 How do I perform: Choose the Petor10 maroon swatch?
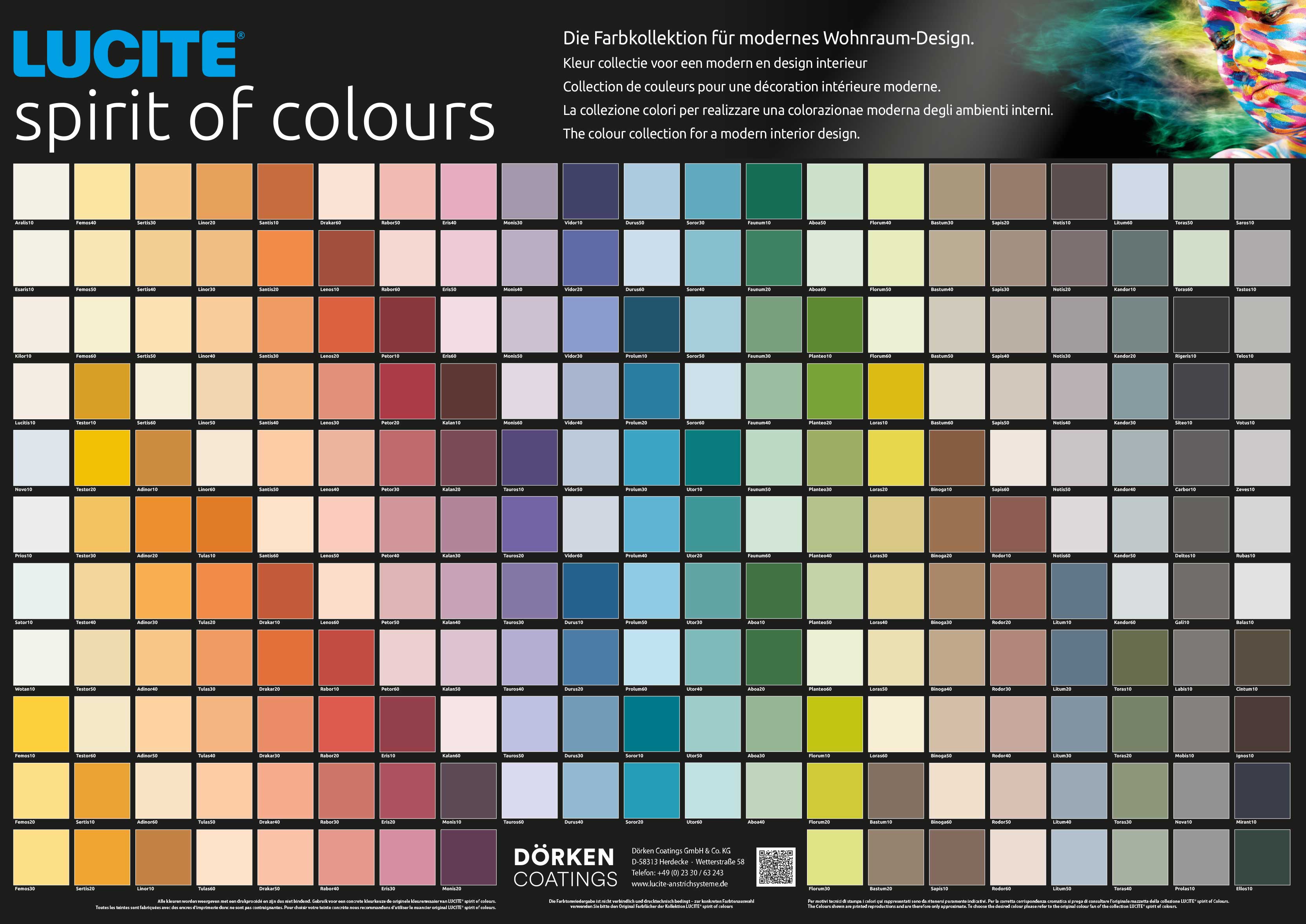click(408, 324)
